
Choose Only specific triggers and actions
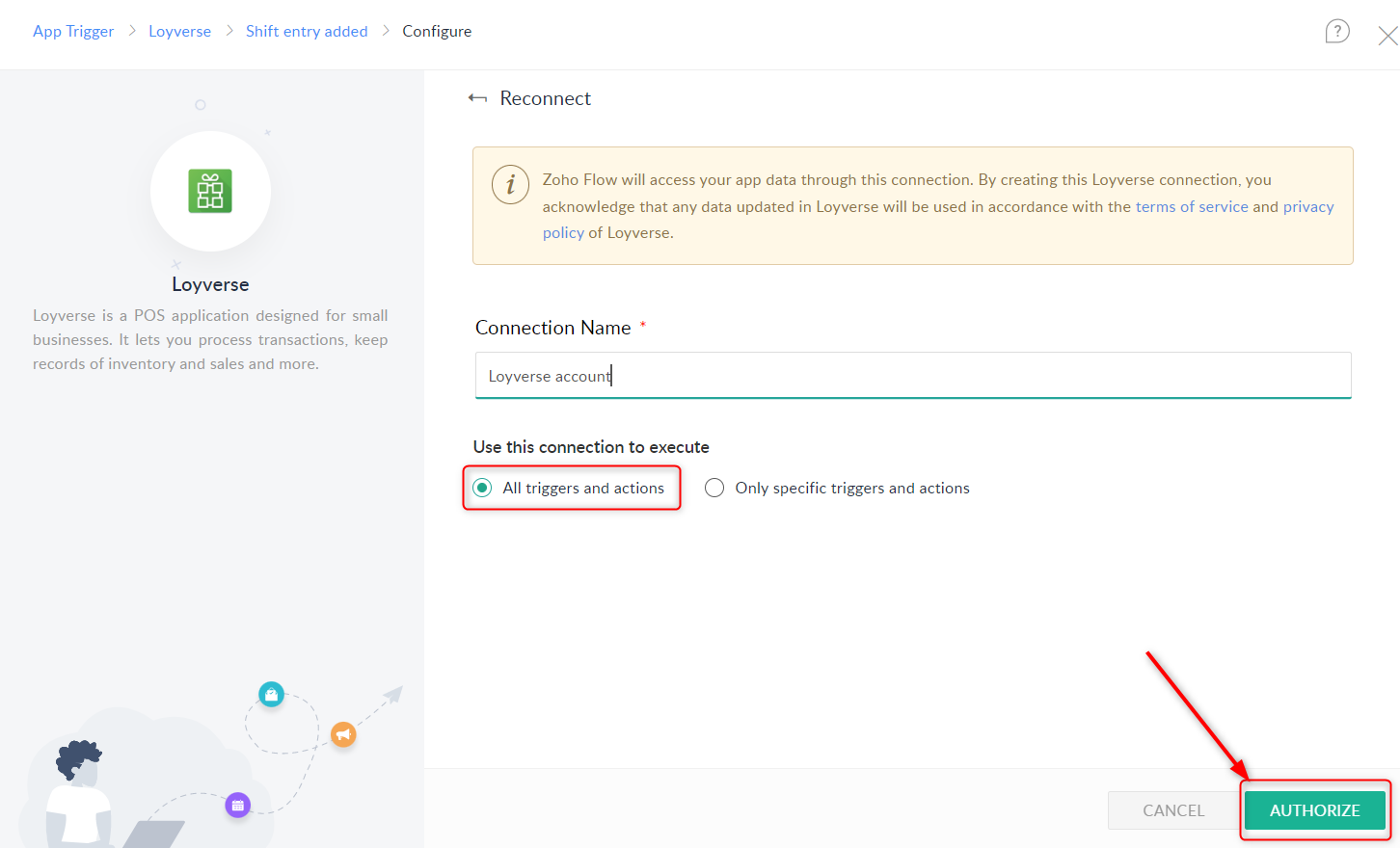(714, 488)
